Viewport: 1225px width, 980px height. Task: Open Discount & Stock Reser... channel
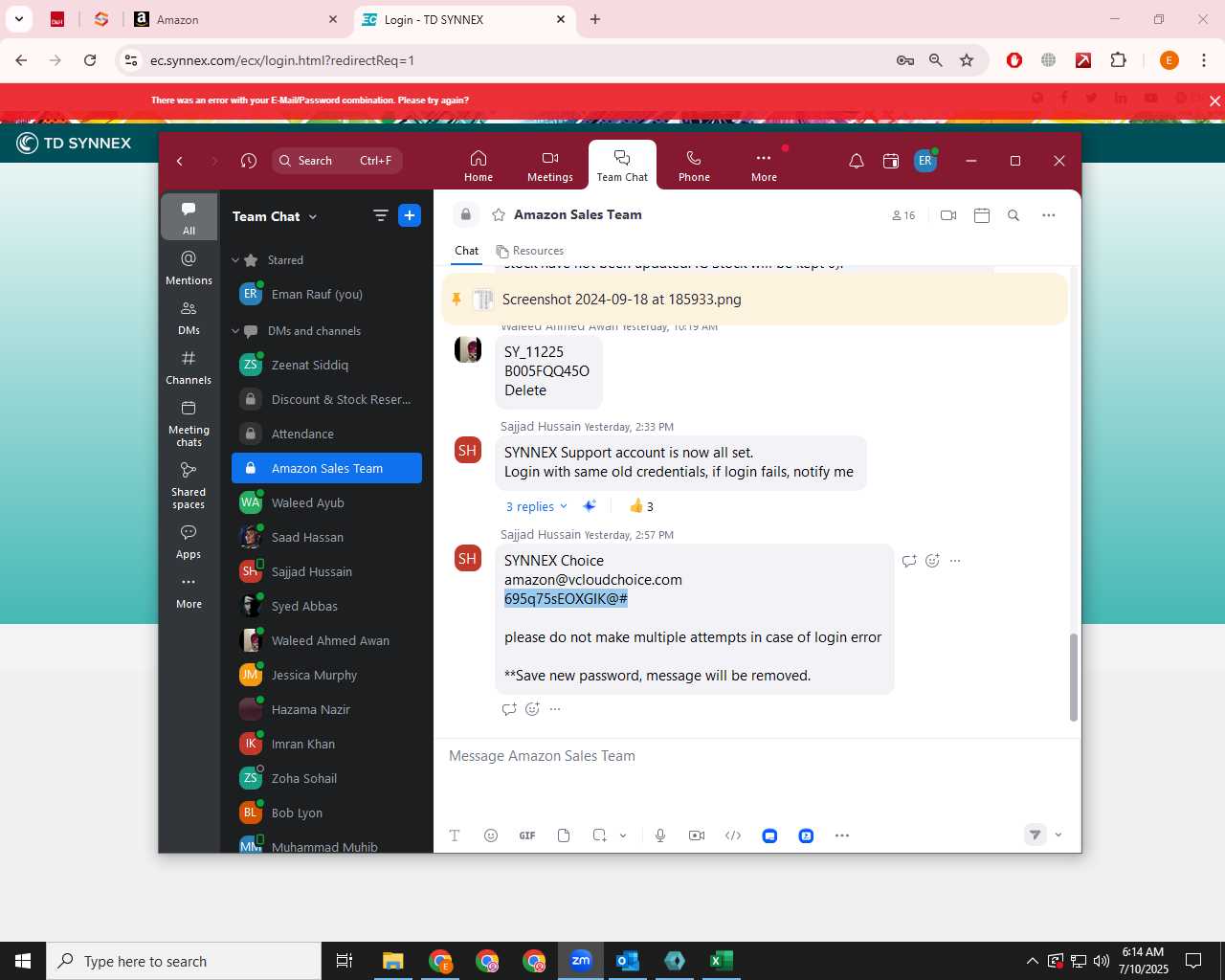pos(326,399)
